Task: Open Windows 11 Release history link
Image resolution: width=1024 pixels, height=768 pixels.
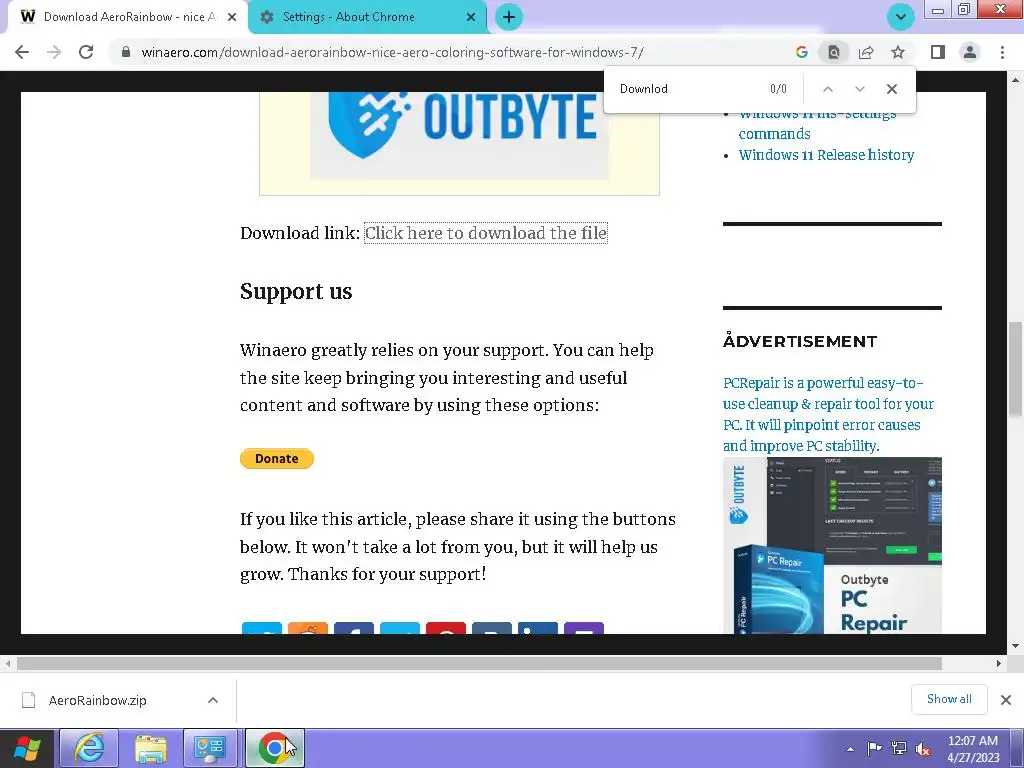Action: click(826, 155)
